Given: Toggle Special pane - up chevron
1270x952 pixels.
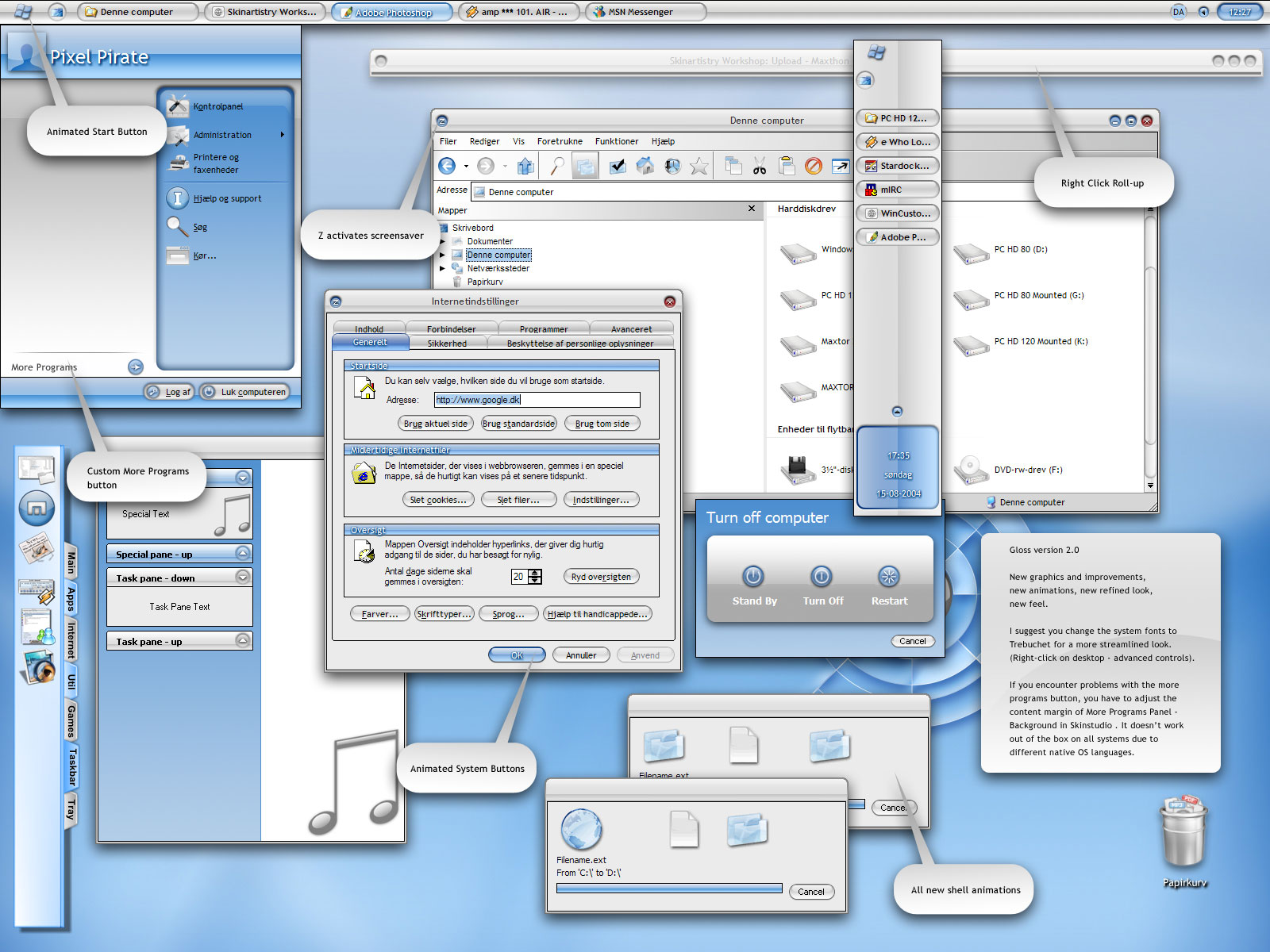Looking at the screenshot, I should pos(243,554).
